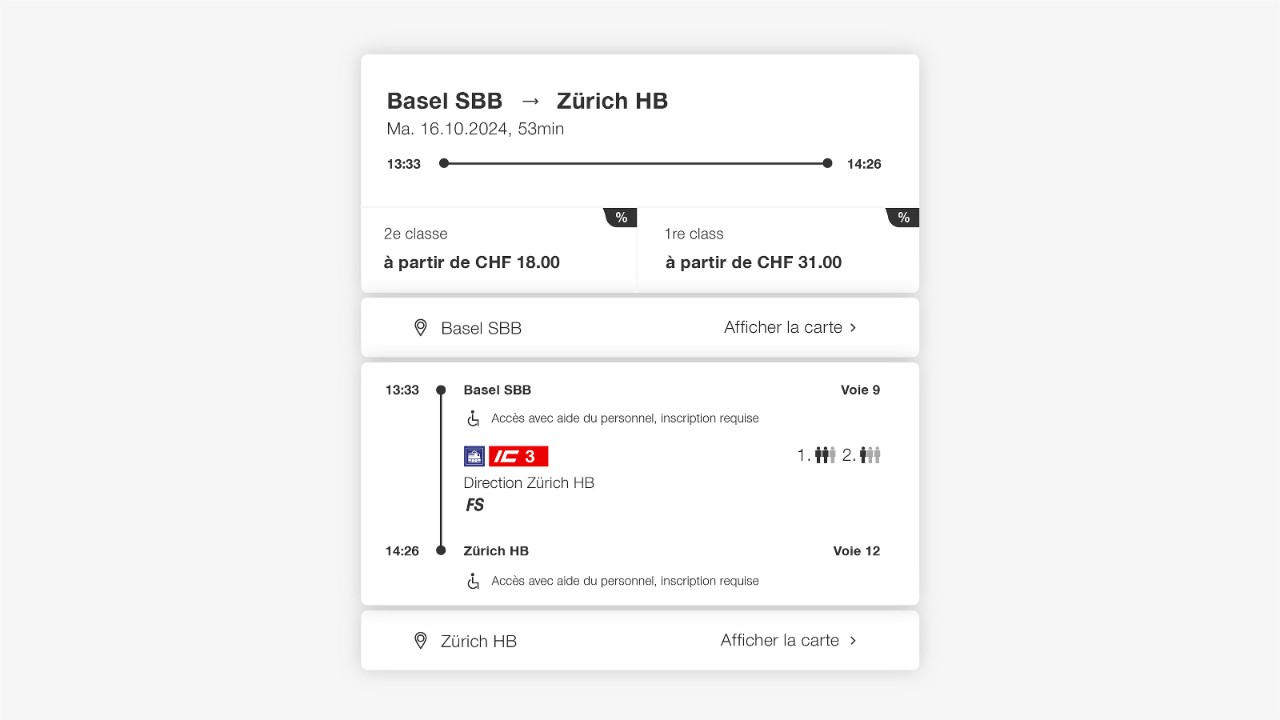This screenshot has width=1280, height=720.
Task: Click the 13:33 departure dot on the header timeline
Action: (444, 163)
